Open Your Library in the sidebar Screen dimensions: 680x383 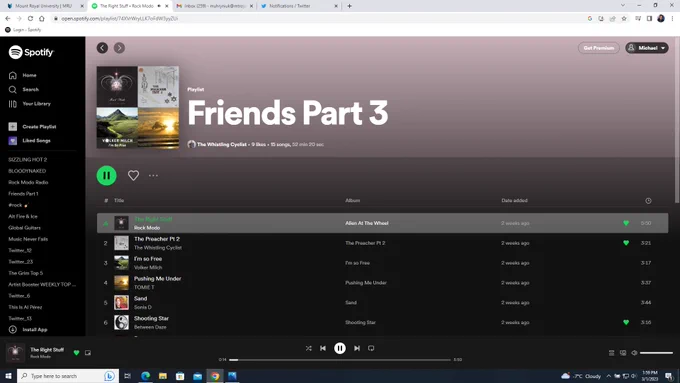(29, 104)
